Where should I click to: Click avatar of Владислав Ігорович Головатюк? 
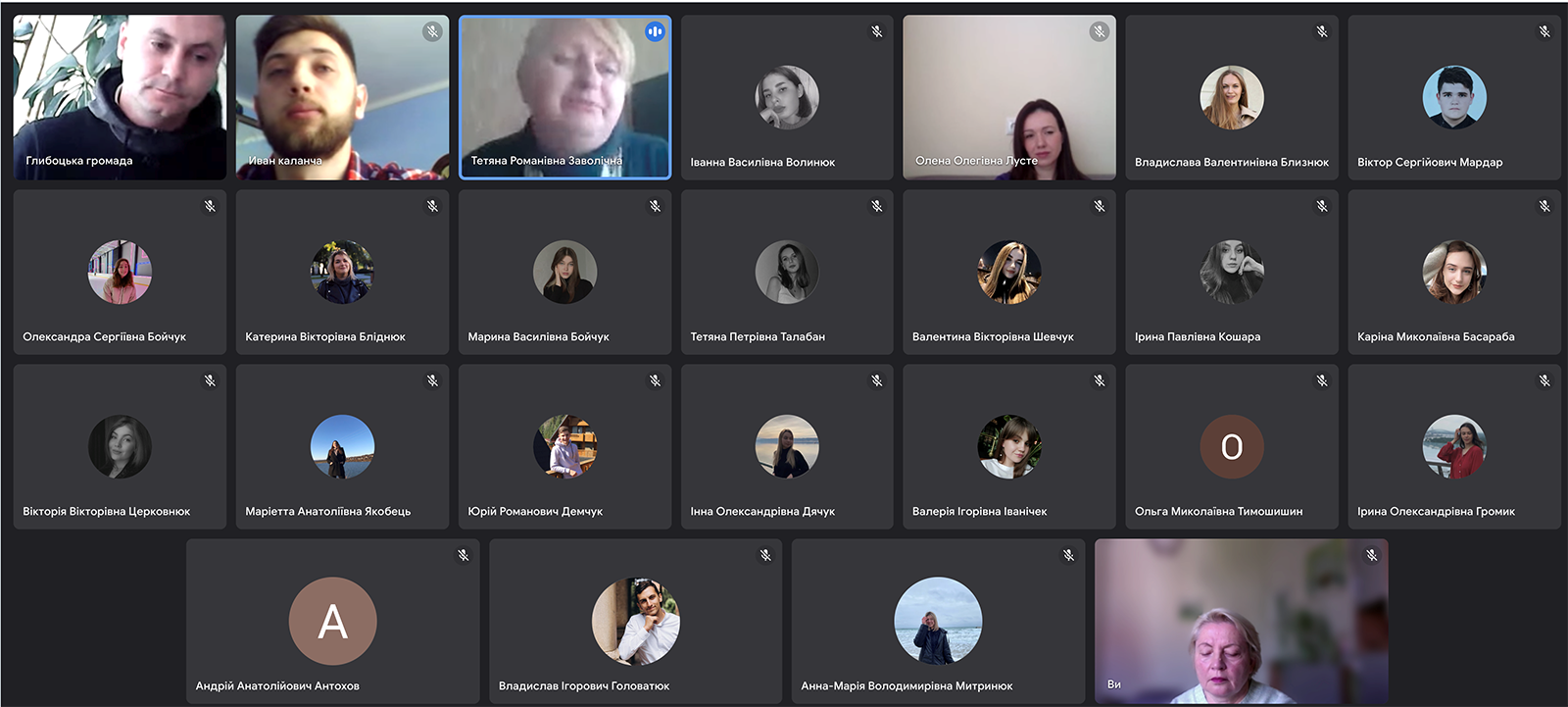pos(636,622)
